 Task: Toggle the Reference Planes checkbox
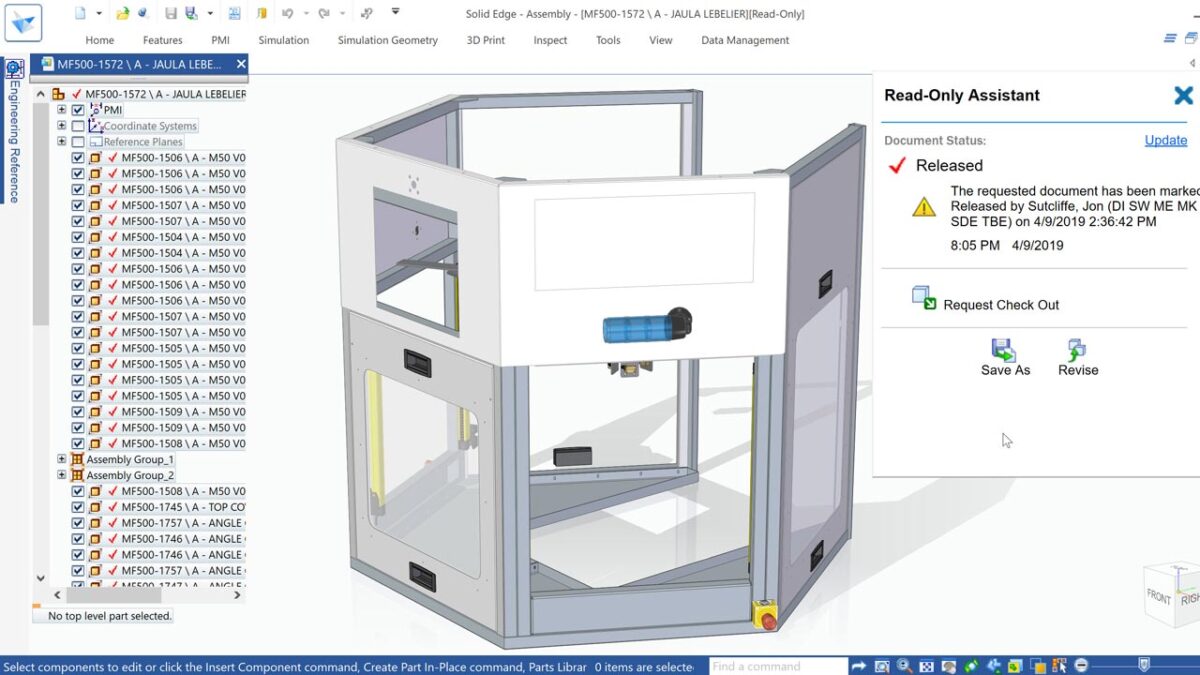click(x=78, y=142)
